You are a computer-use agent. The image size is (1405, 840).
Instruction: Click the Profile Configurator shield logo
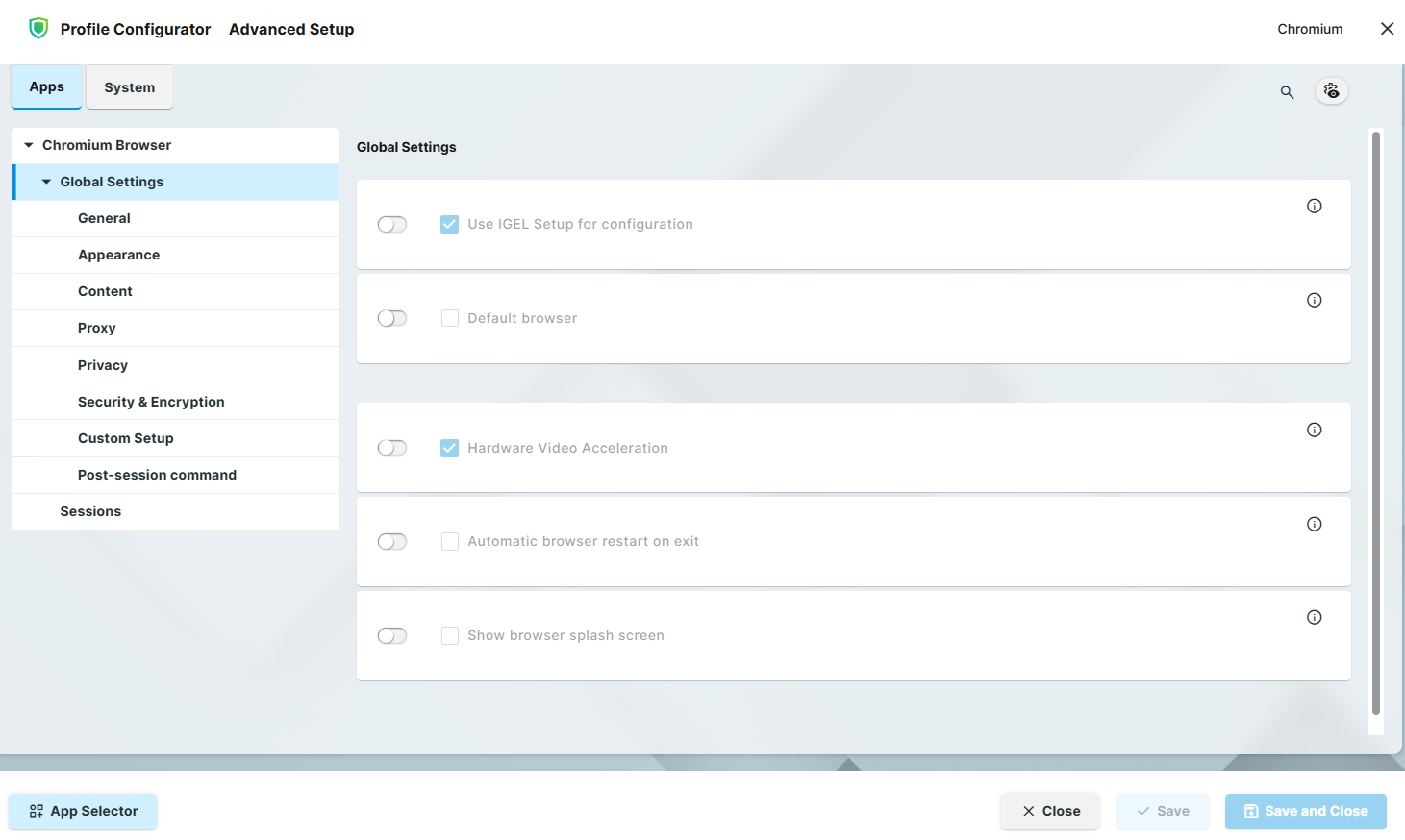click(38, 29)
